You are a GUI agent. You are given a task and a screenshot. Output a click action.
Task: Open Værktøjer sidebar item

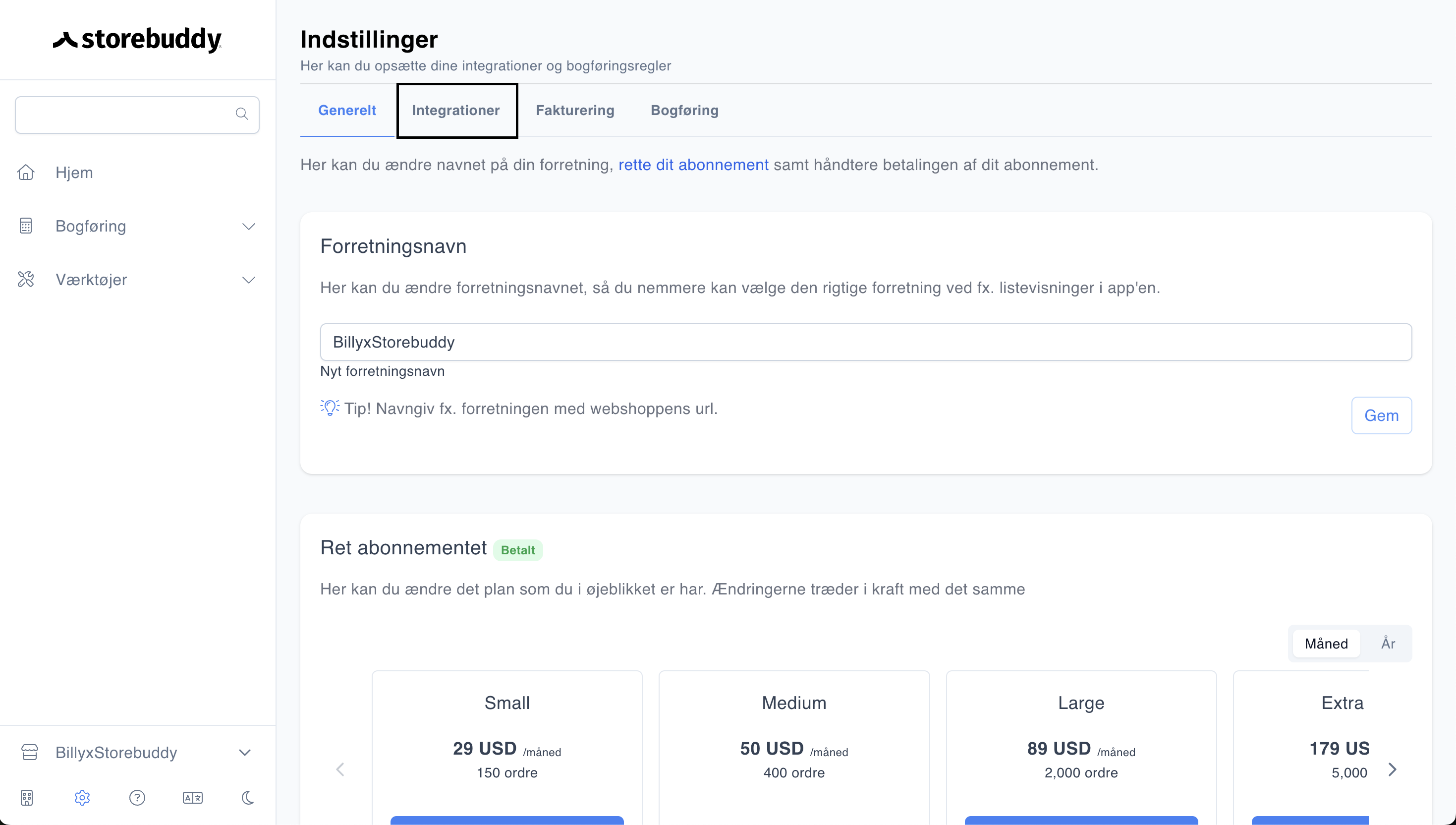tap(91, 280)
